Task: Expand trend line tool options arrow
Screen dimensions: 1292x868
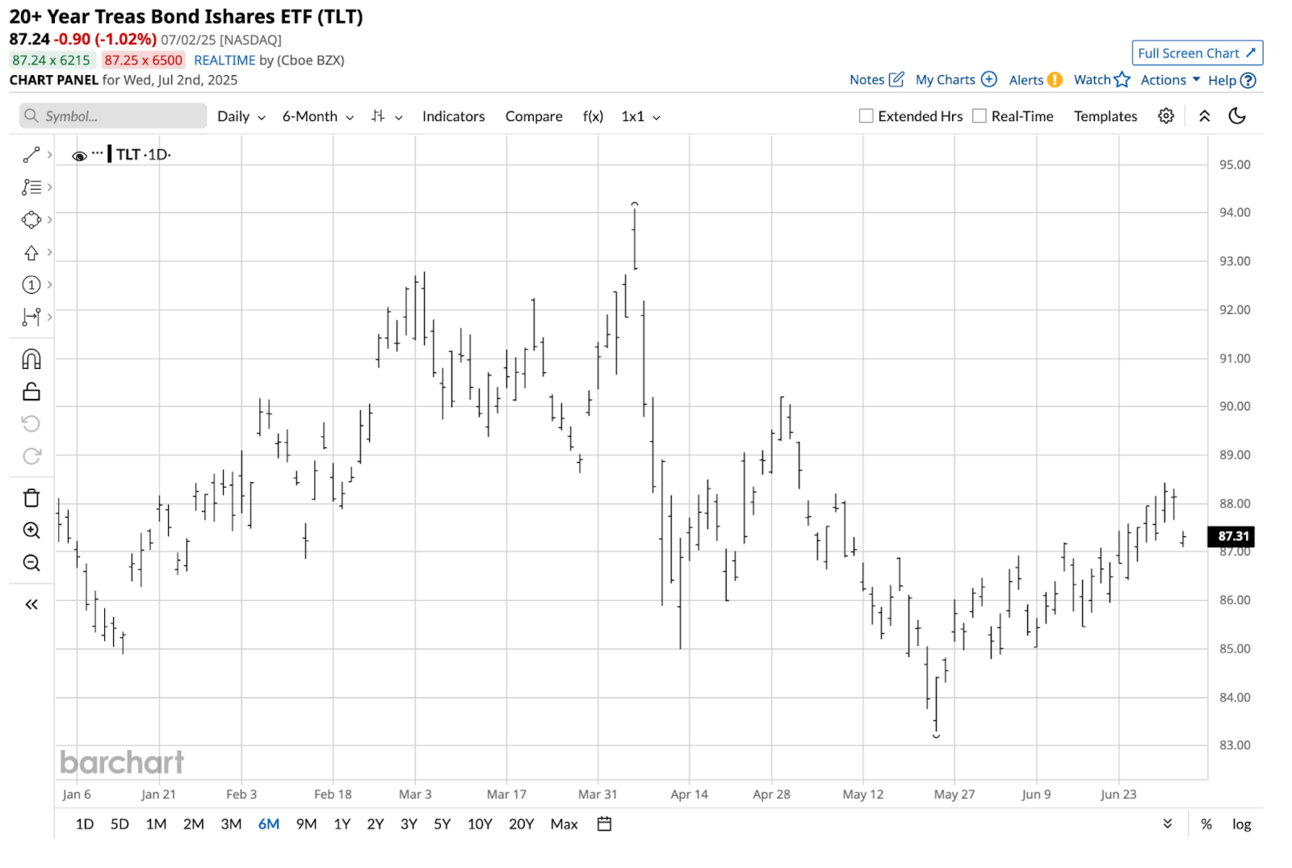Action: (x=49, y=155)
